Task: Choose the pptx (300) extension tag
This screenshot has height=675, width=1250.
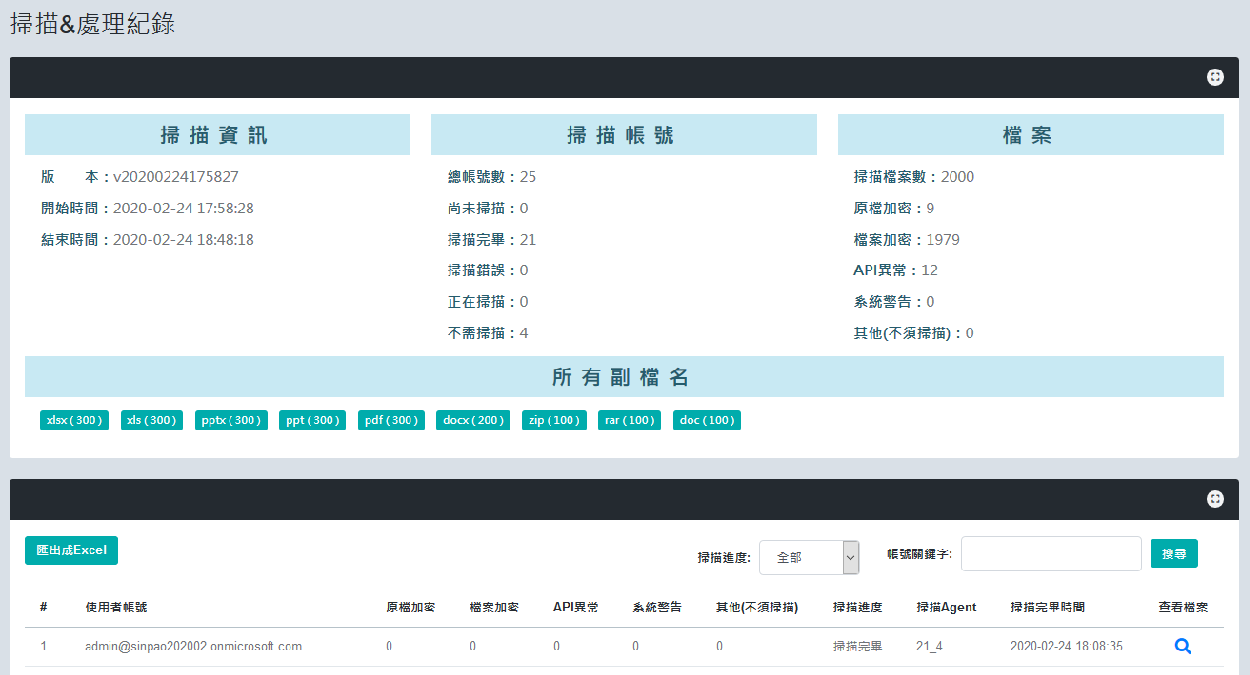Action: point(231,420)
